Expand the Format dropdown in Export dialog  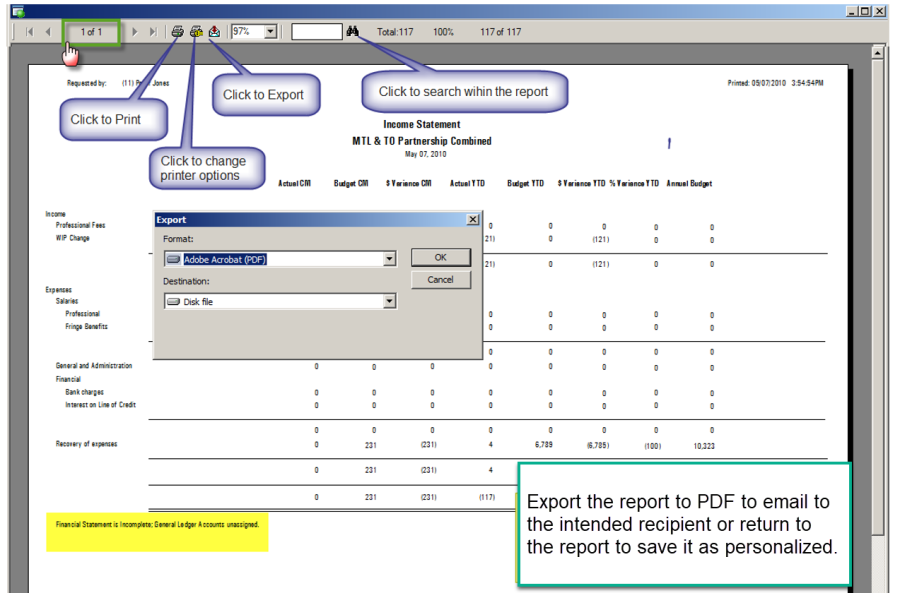(390, 259)
